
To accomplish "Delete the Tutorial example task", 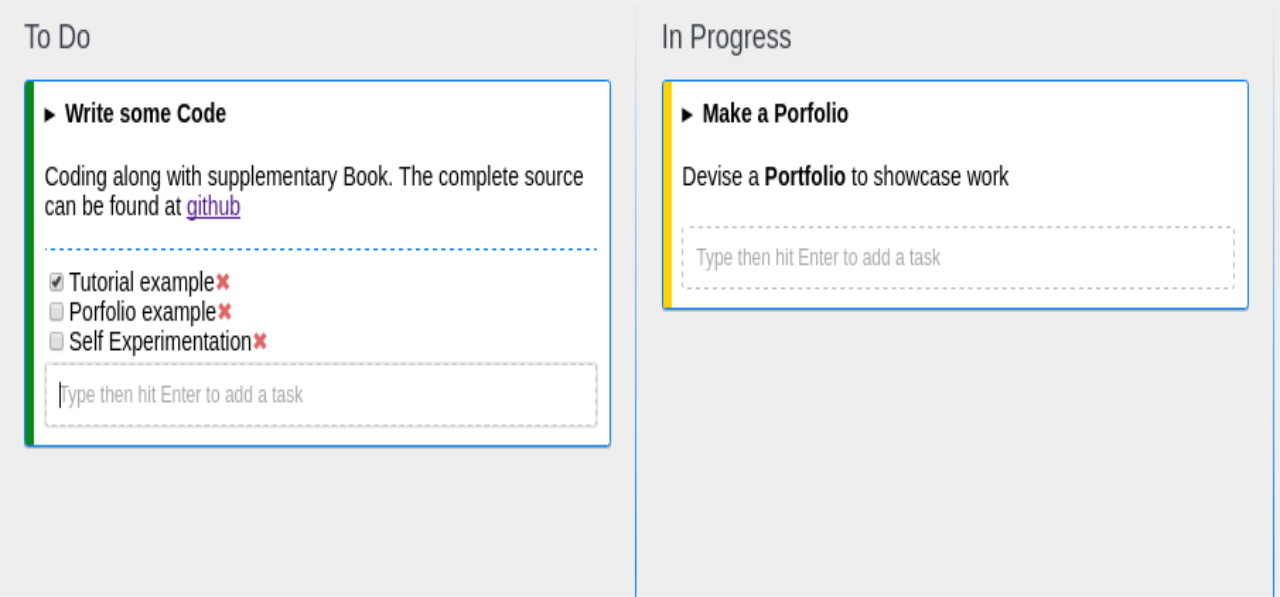I will tap(223, 282).
